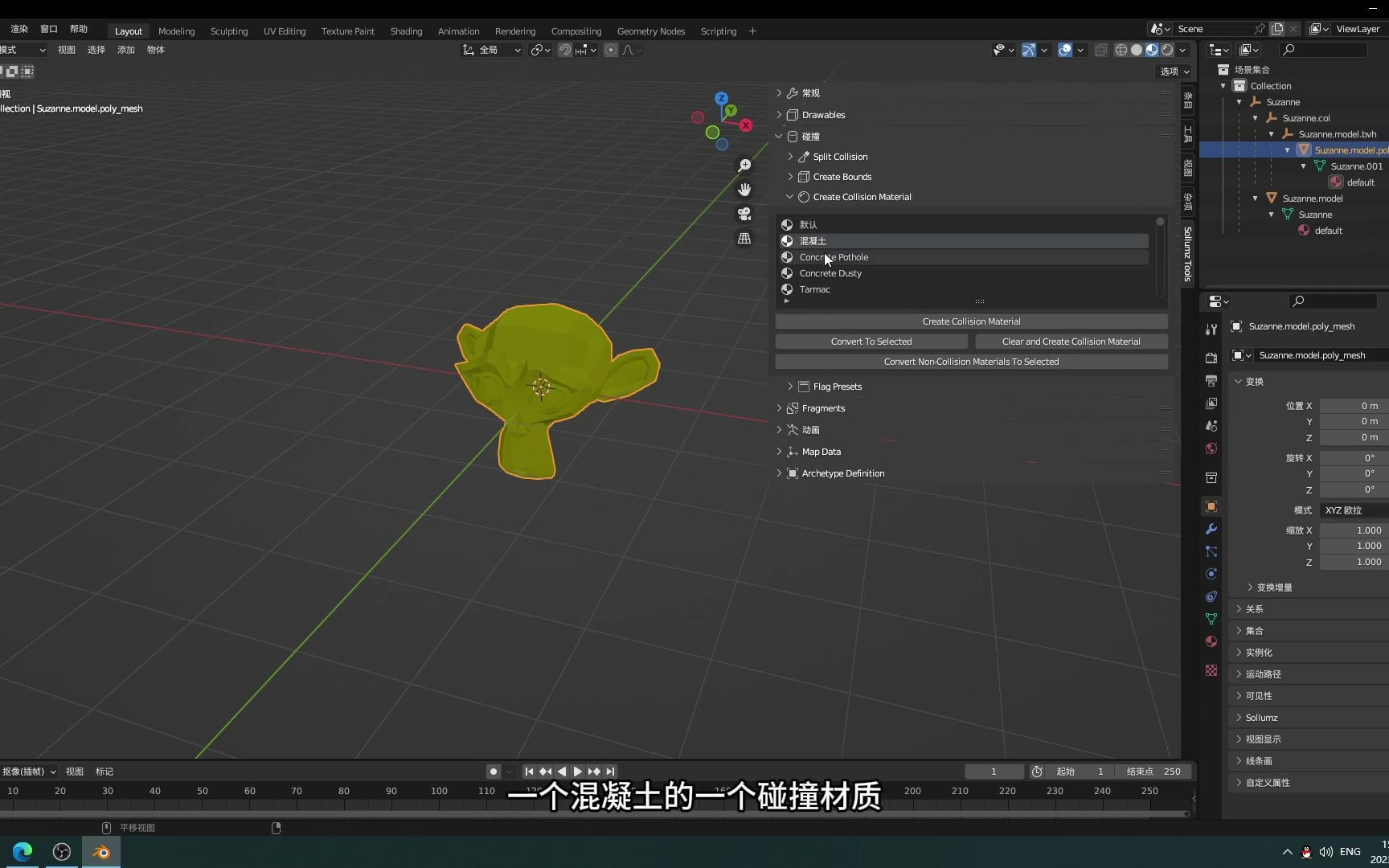Viewport: 1389px width, 868px height.
Task: Open the Object Constraints tab icon
Action: click(1211, 597)
